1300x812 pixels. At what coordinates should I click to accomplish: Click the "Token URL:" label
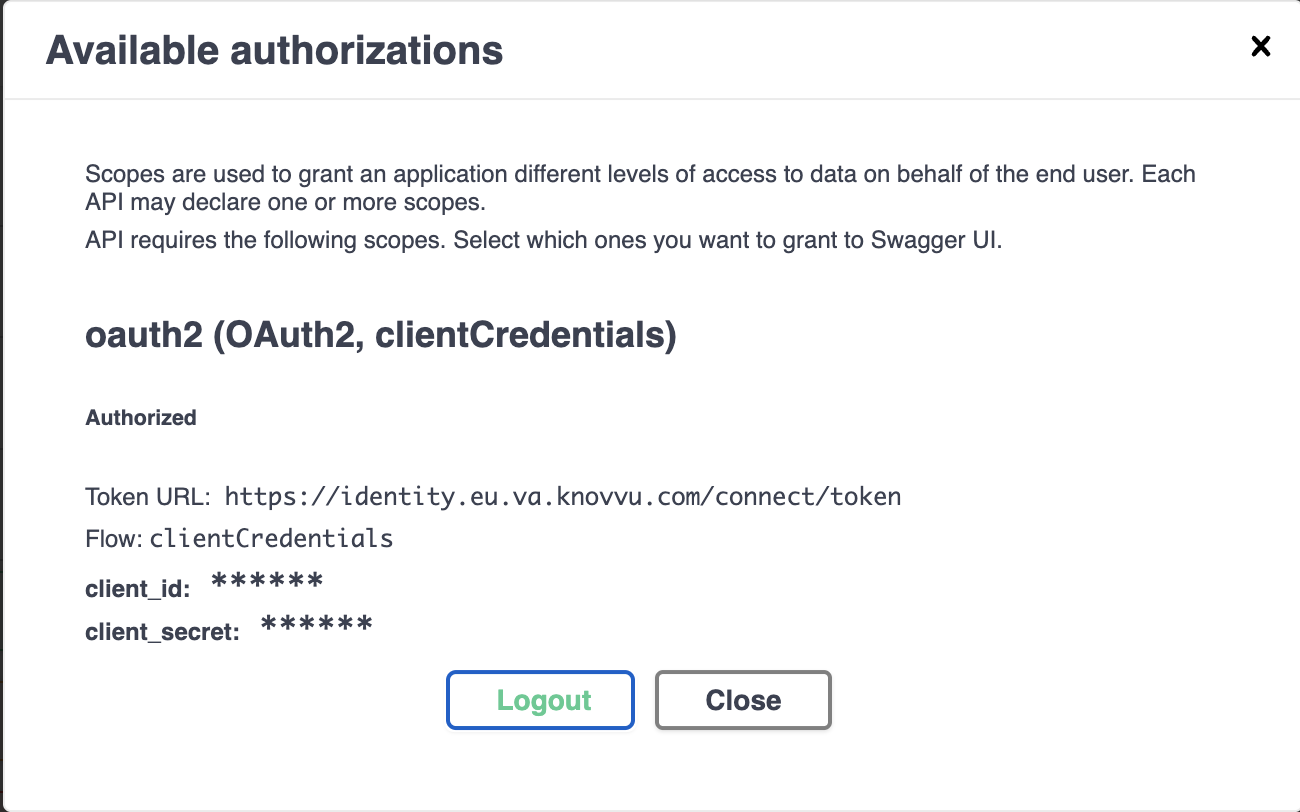coord(147,497)
